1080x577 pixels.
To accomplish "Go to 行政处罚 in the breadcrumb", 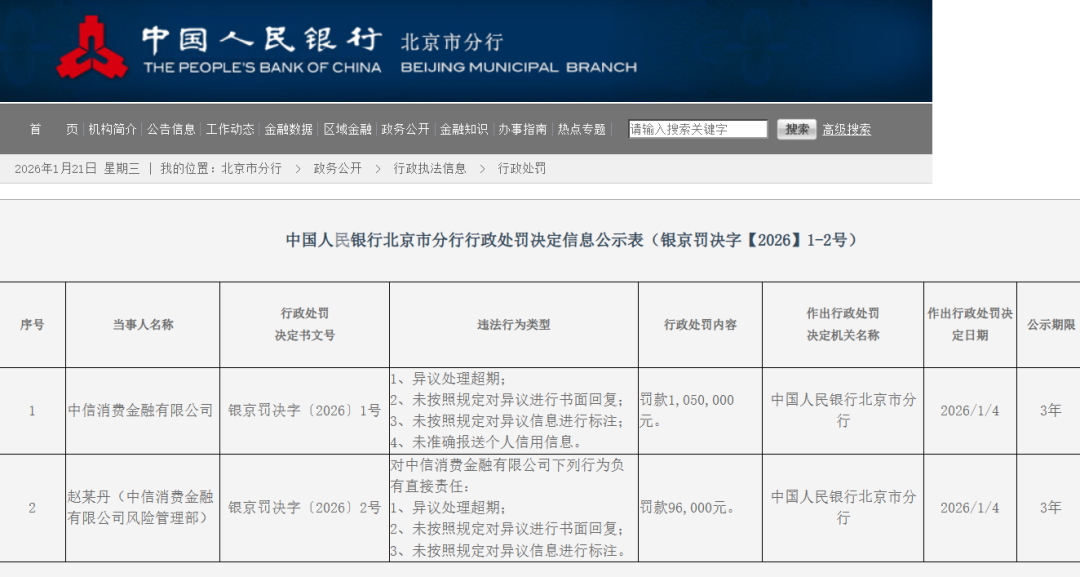I will [521, 169].
